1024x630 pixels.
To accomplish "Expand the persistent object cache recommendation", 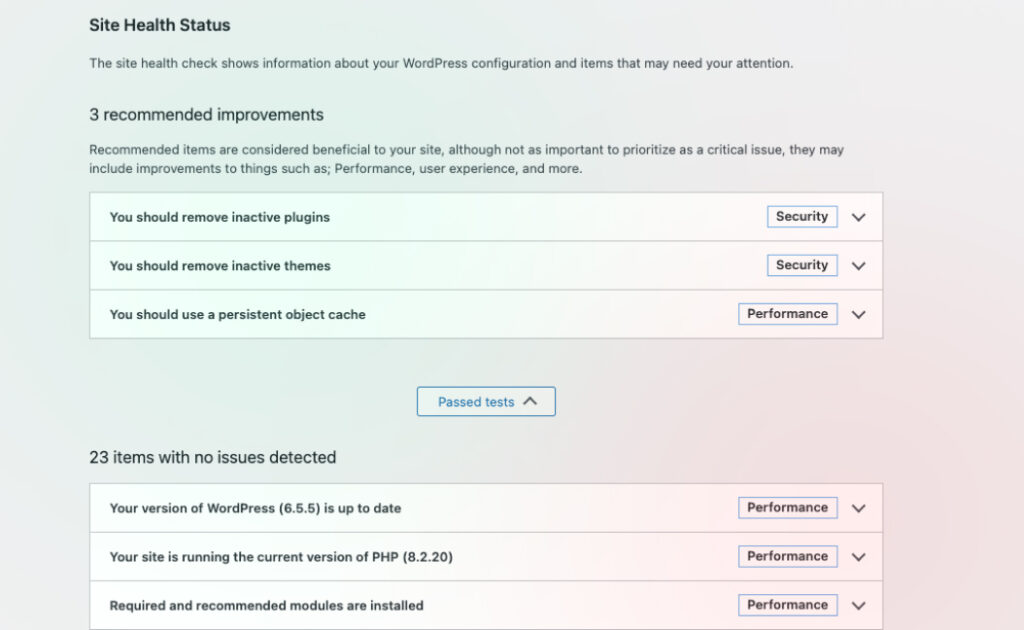I will coord(858,314).
